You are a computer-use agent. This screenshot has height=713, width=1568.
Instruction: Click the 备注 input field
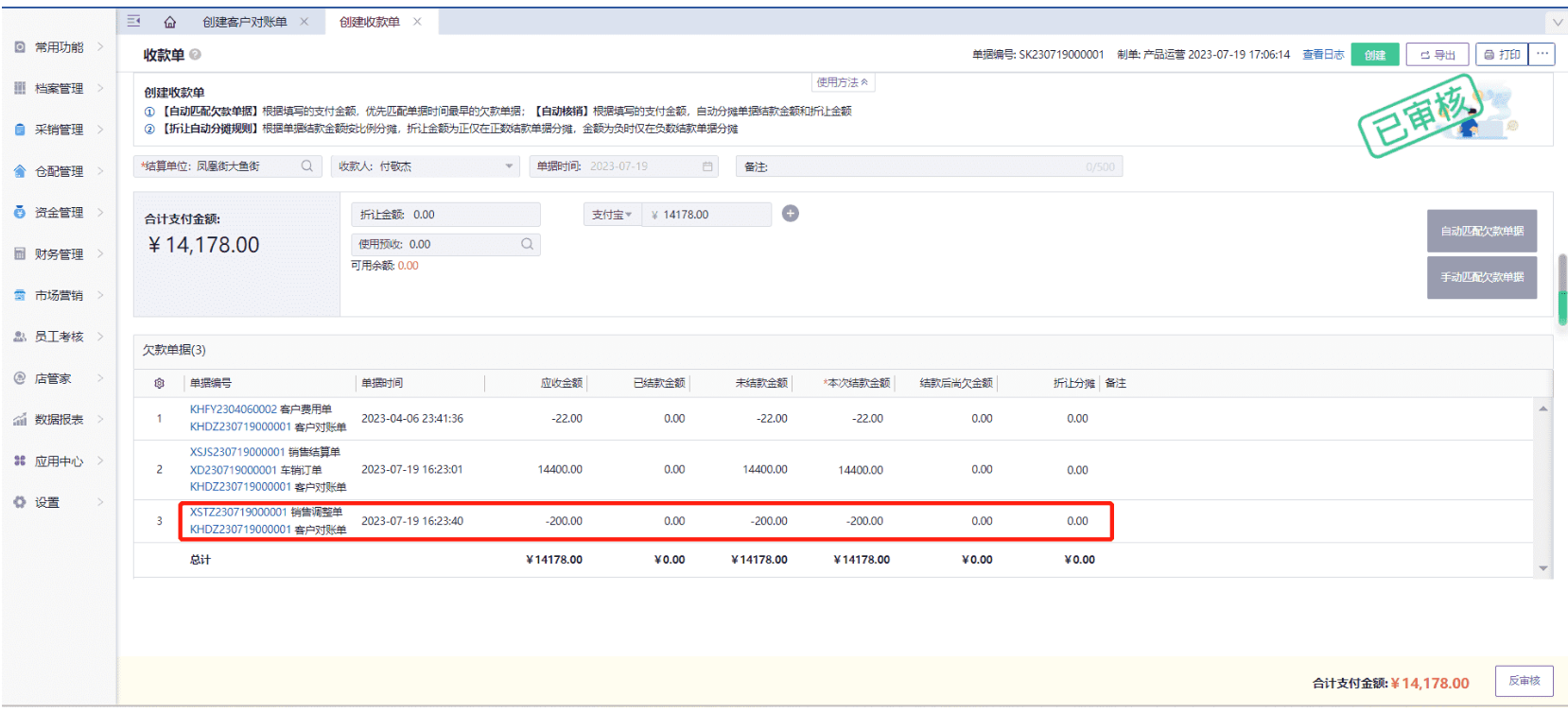pos(929,166)
